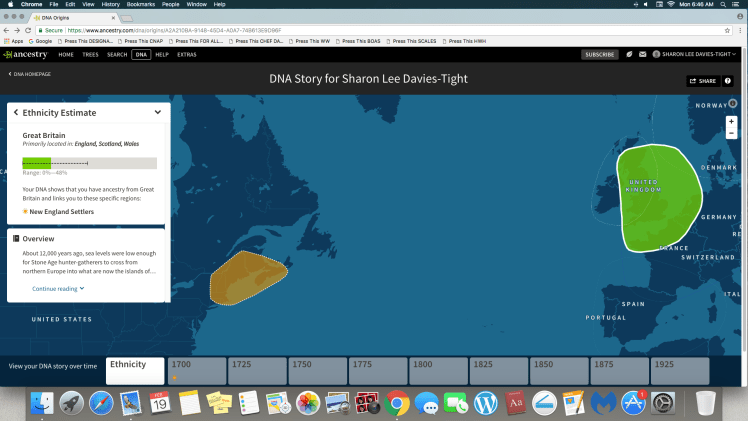
Task: Click the back arrow beside Ethnicity Estimate
Action: click(x=16, y=113)
